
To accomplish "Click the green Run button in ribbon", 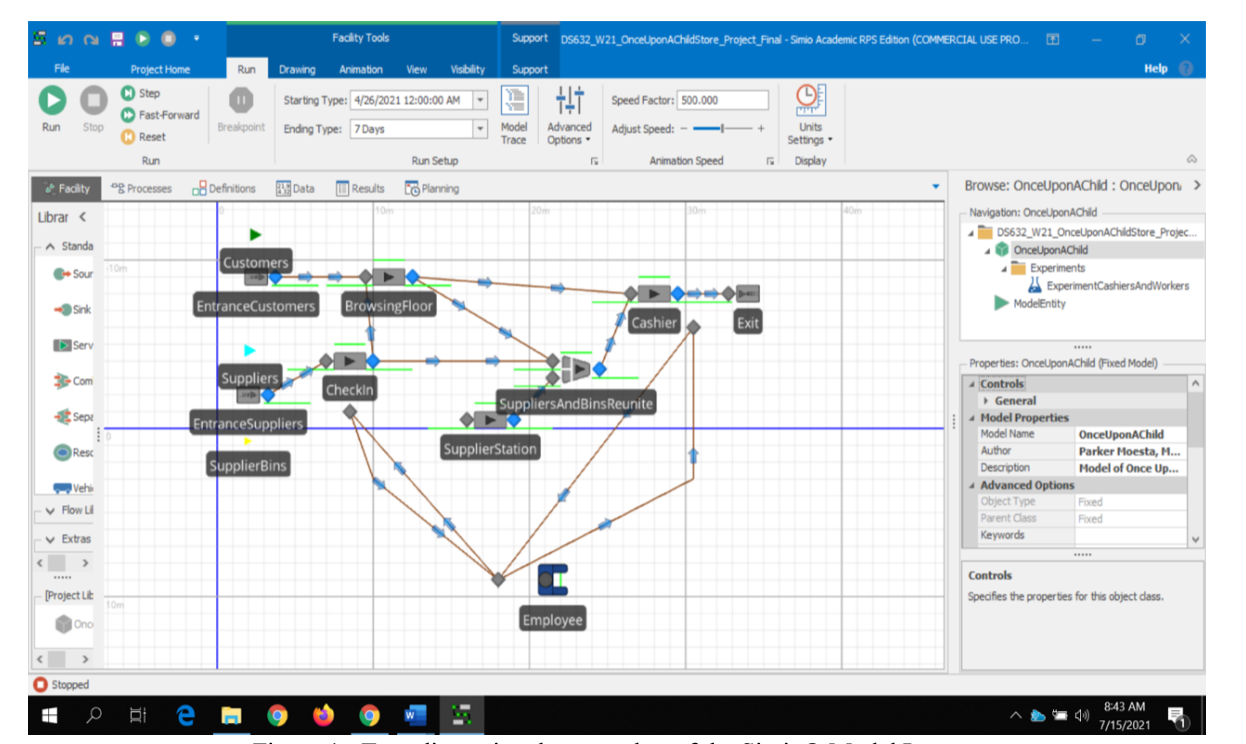I will [x=52, y=108].
